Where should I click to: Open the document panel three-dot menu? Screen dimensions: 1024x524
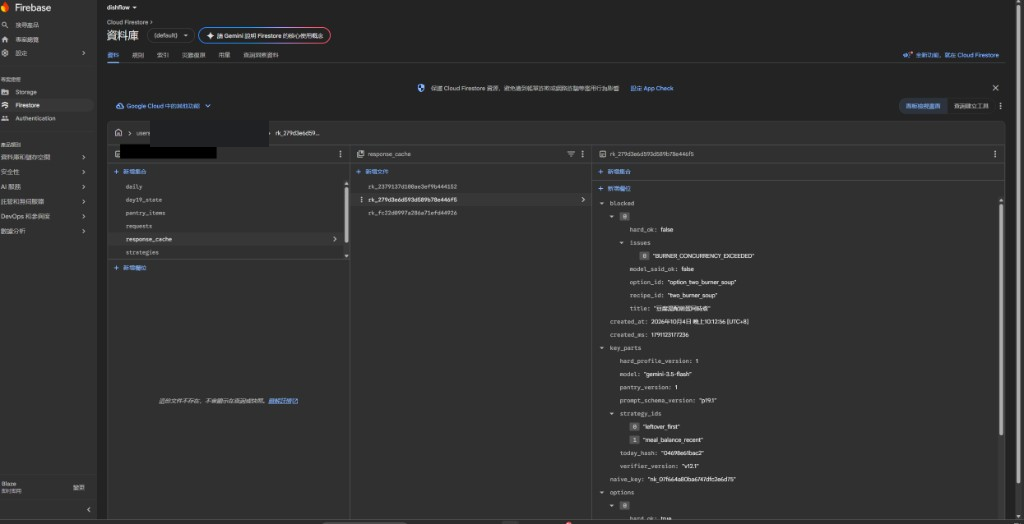pyautogui.click(x=995, y=154)
